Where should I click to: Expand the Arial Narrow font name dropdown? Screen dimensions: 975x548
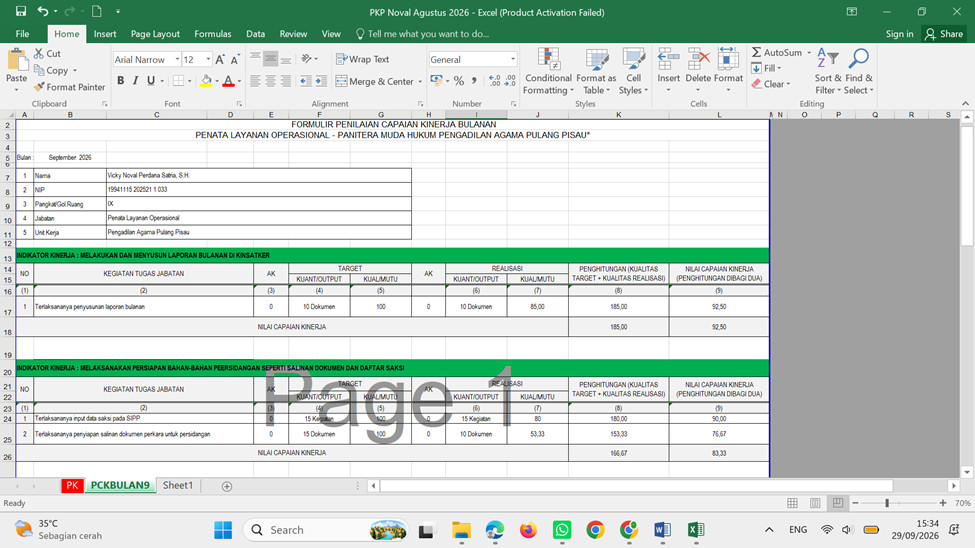click(x=177, y=60)
